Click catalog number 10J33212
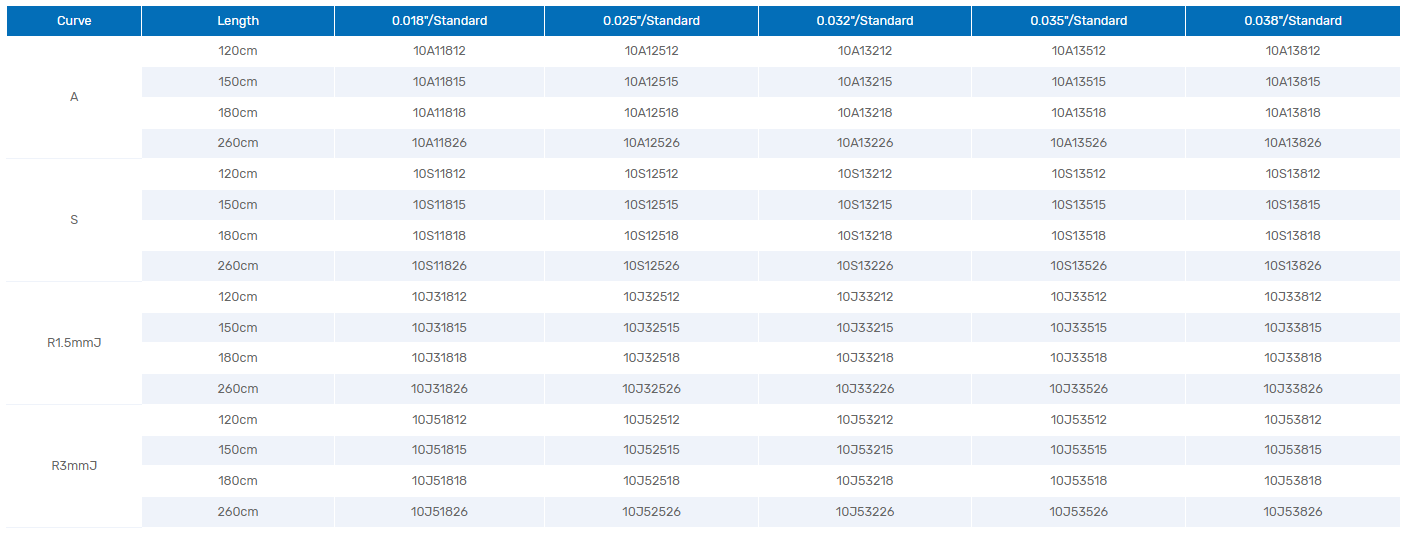The width and height of the screenshot is (1408, 538). tap(864, 297)
